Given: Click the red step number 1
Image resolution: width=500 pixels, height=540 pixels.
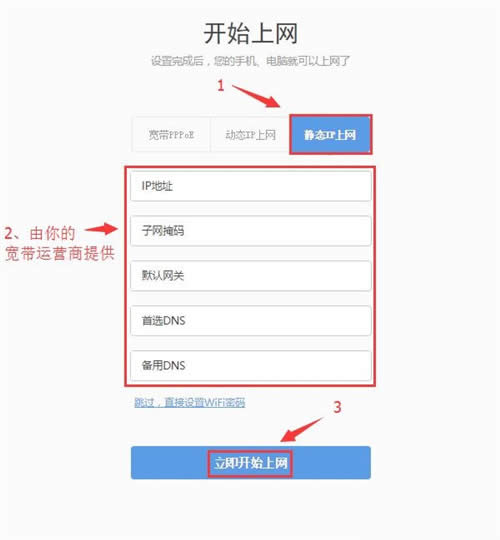Looking at the screenshot, I should coord(221,85).
